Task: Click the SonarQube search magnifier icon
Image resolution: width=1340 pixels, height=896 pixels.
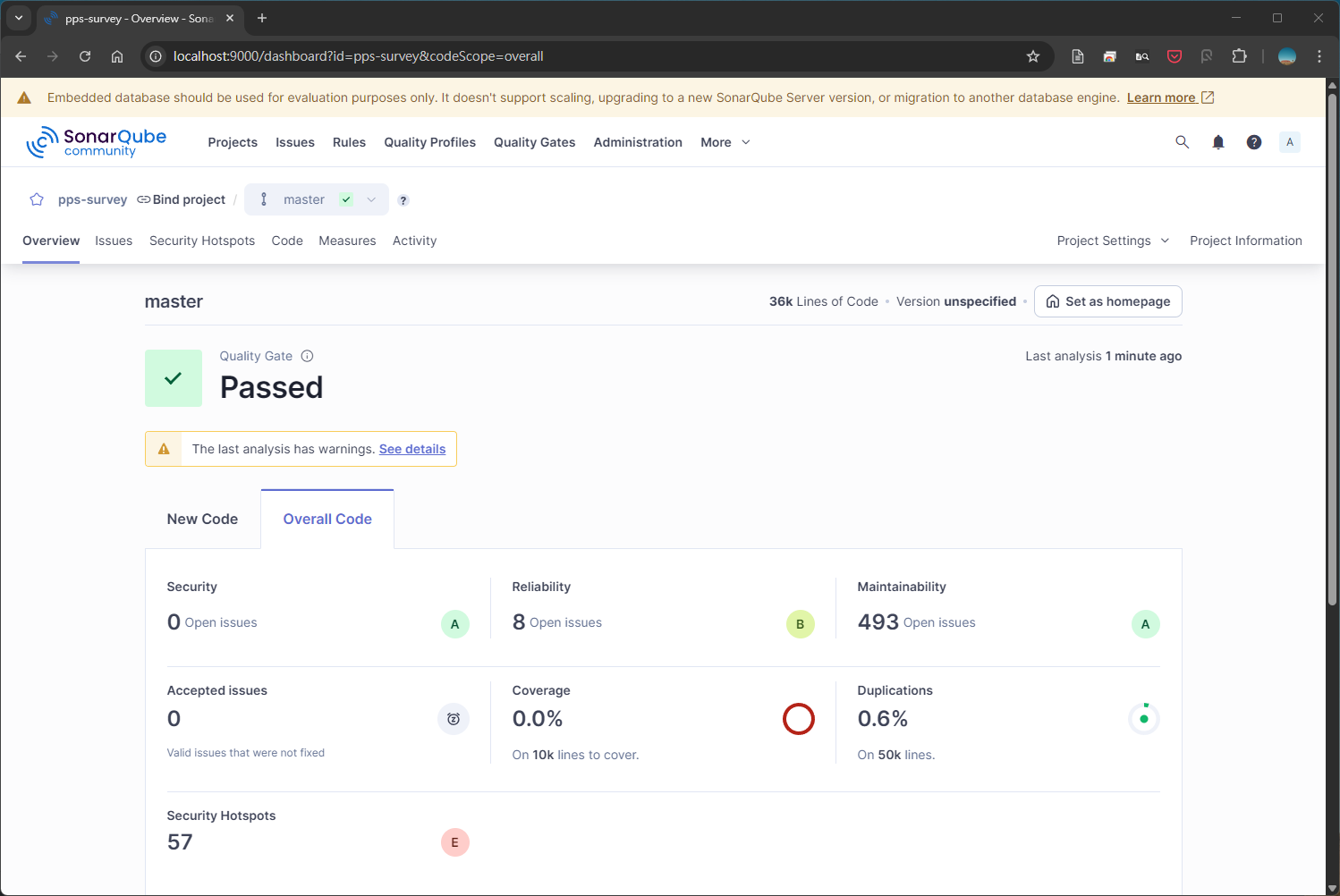Action: tap(1182, 142)
